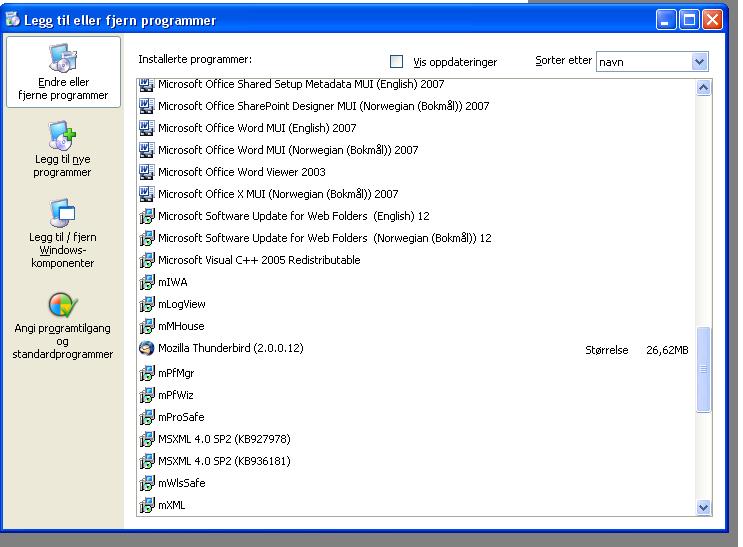
Task: Click icon beside mProSafe entry
Action: click(x=147, y=417)
